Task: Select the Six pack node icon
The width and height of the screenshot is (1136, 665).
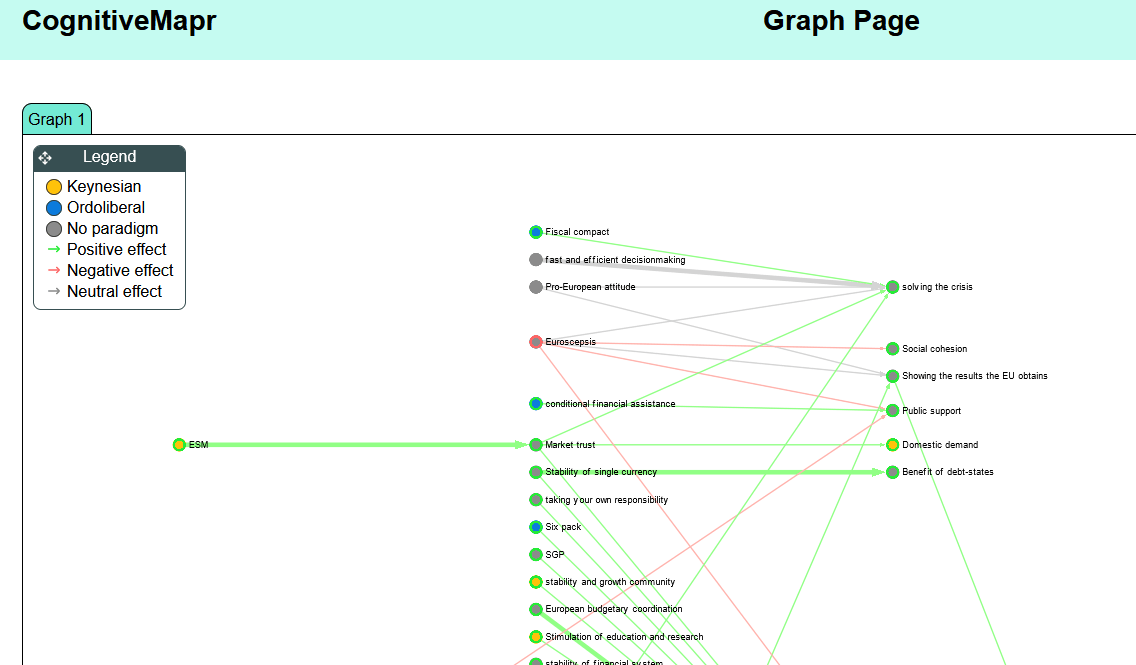Action: 536,526
